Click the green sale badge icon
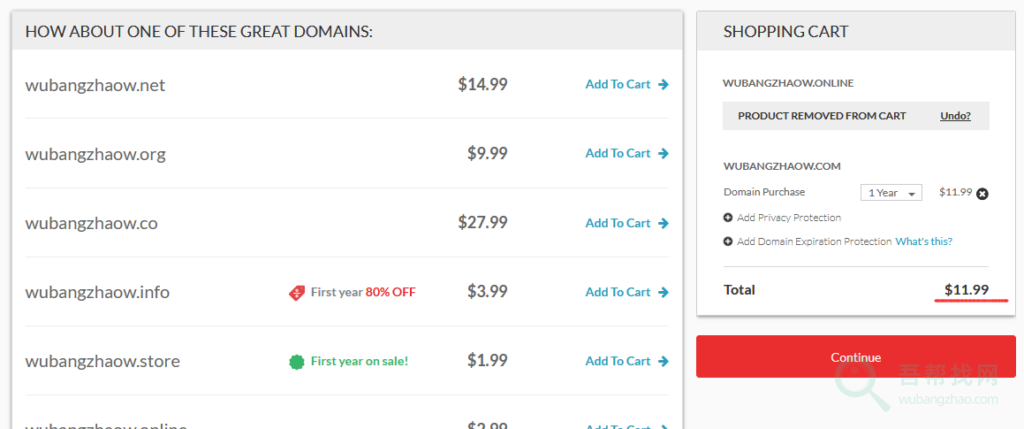Screen dimensions: 1024x429 pyautogui.click(x=297, y=361)
